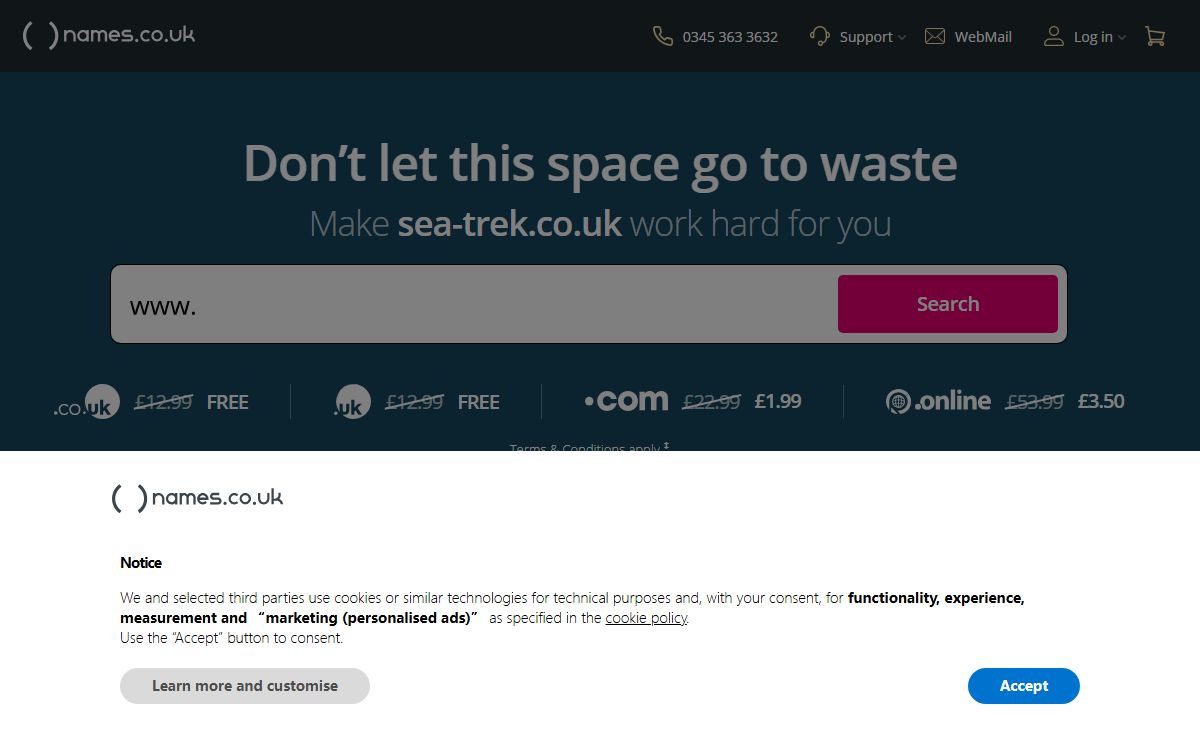Viewport: 1200px width, 740px height.
Task: Accept the cookie consent
Action: point(1023,686)
